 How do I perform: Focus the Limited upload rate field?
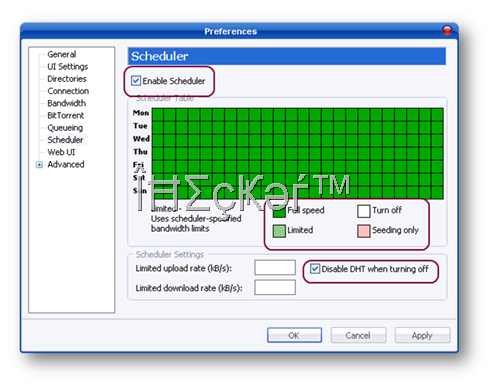275,267
